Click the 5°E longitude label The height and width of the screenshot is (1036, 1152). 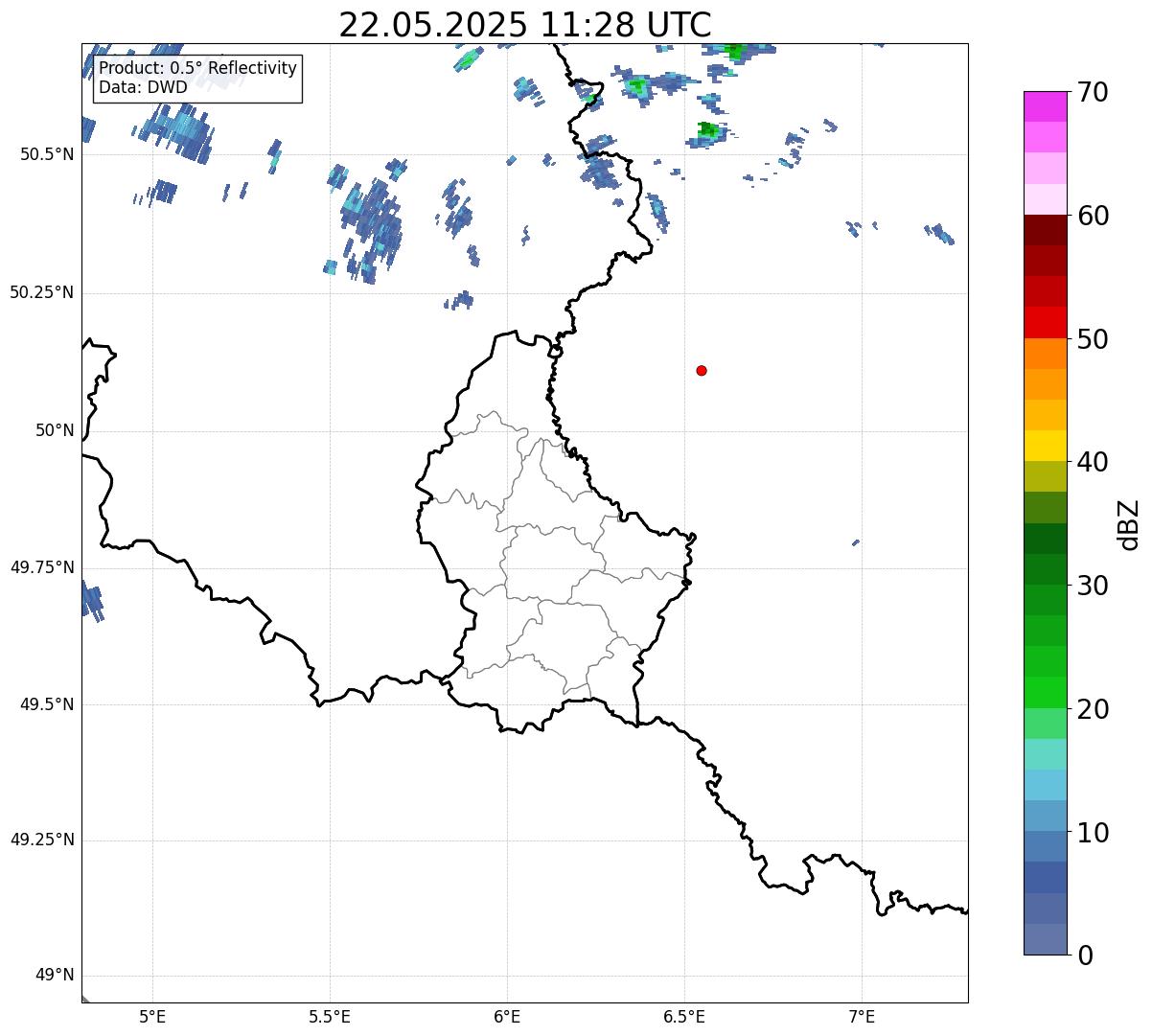(152, 1017)
